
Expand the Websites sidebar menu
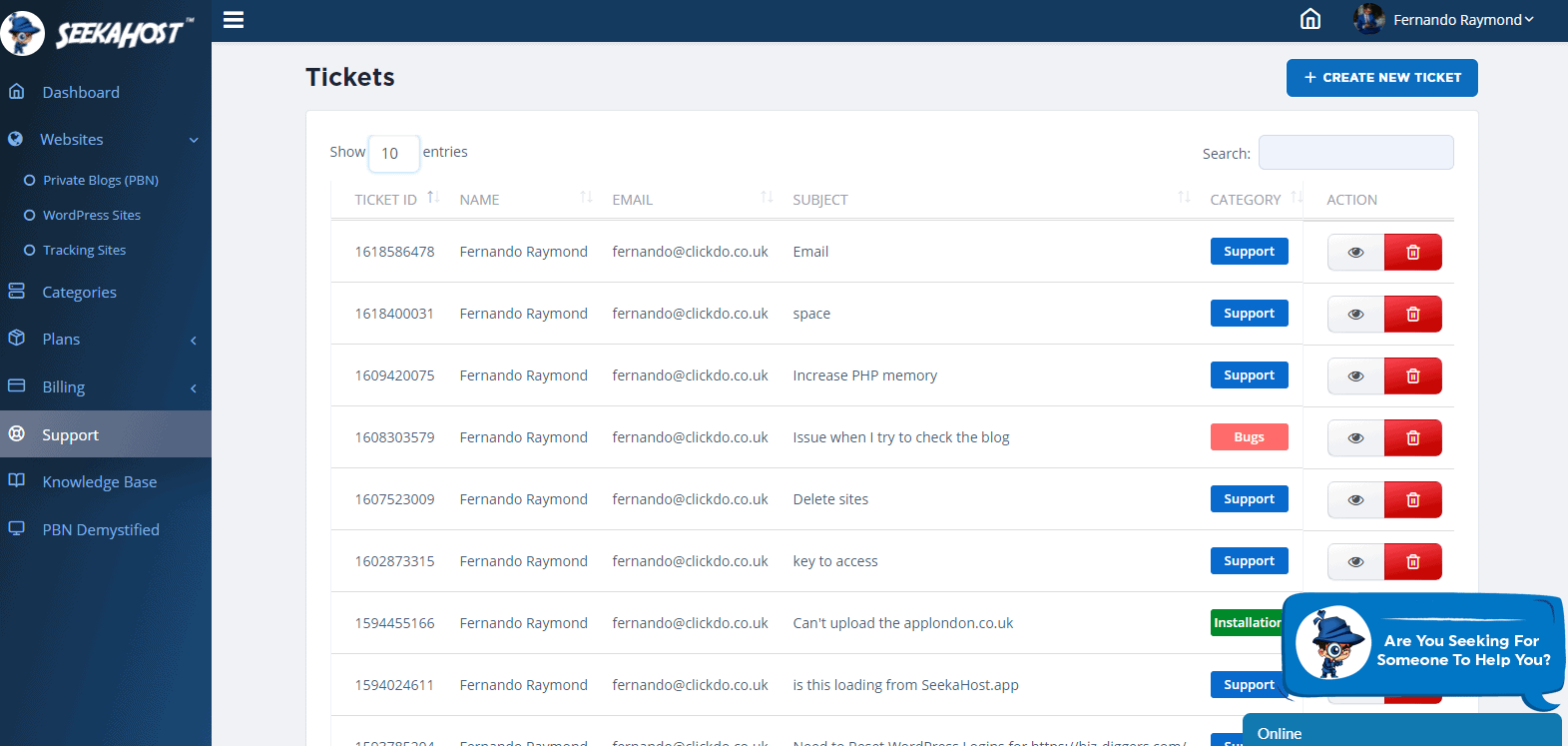(105, 140)
